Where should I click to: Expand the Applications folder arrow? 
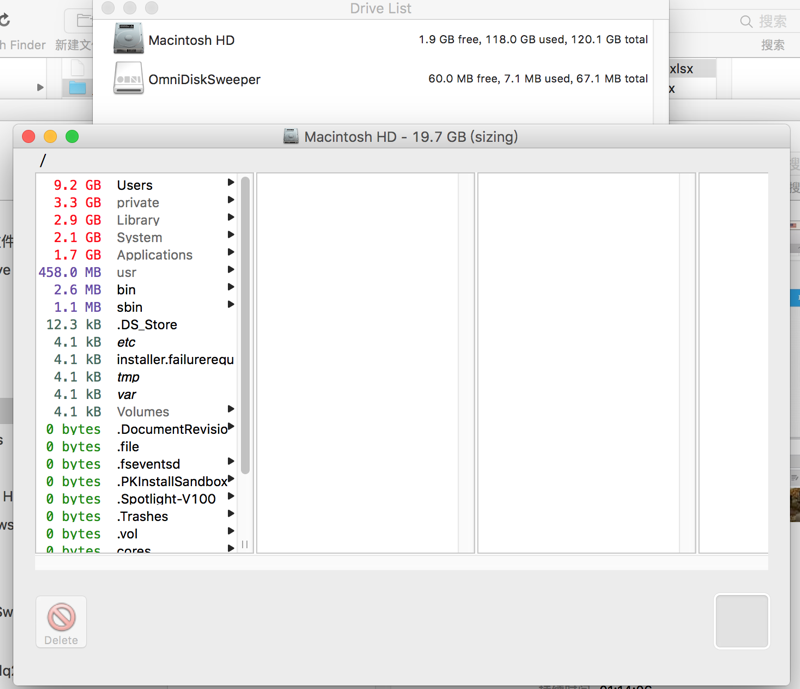coord(231,252)
